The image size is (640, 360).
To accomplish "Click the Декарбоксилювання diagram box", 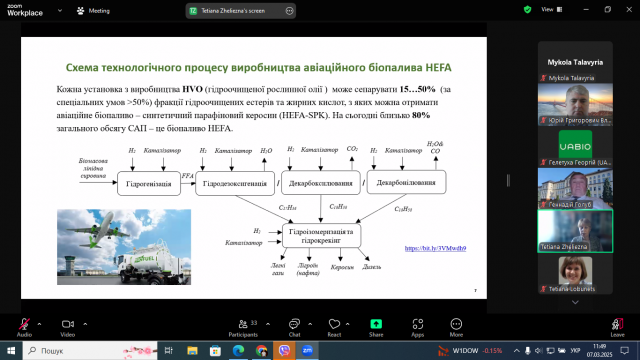I will click(x=321, y=183).
